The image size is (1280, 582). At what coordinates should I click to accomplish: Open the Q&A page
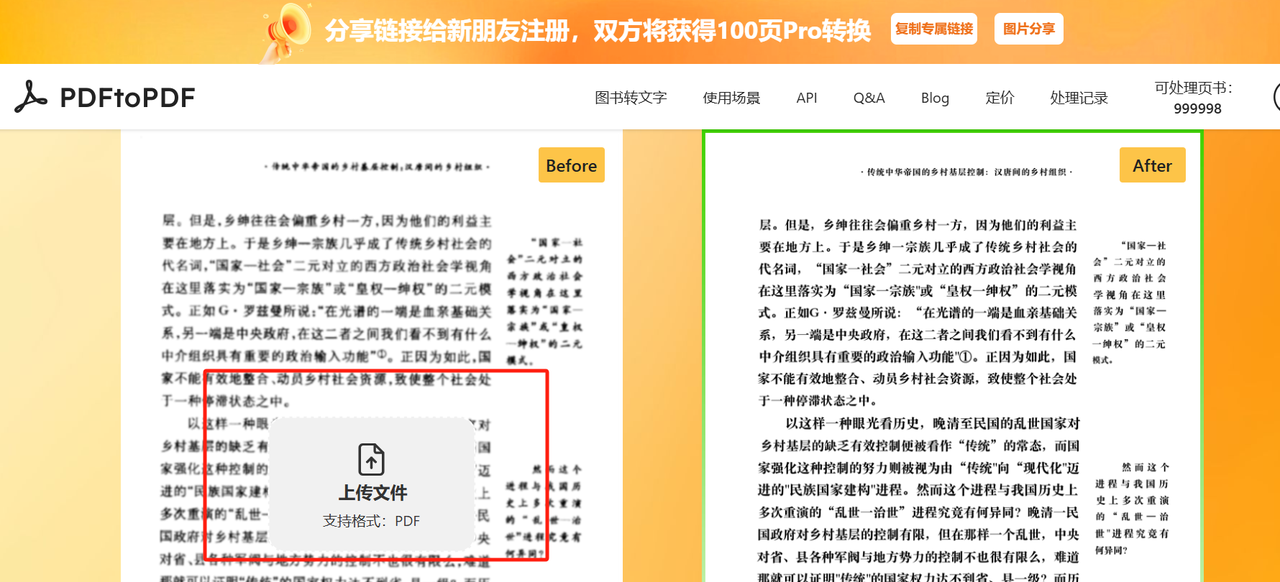869,98
